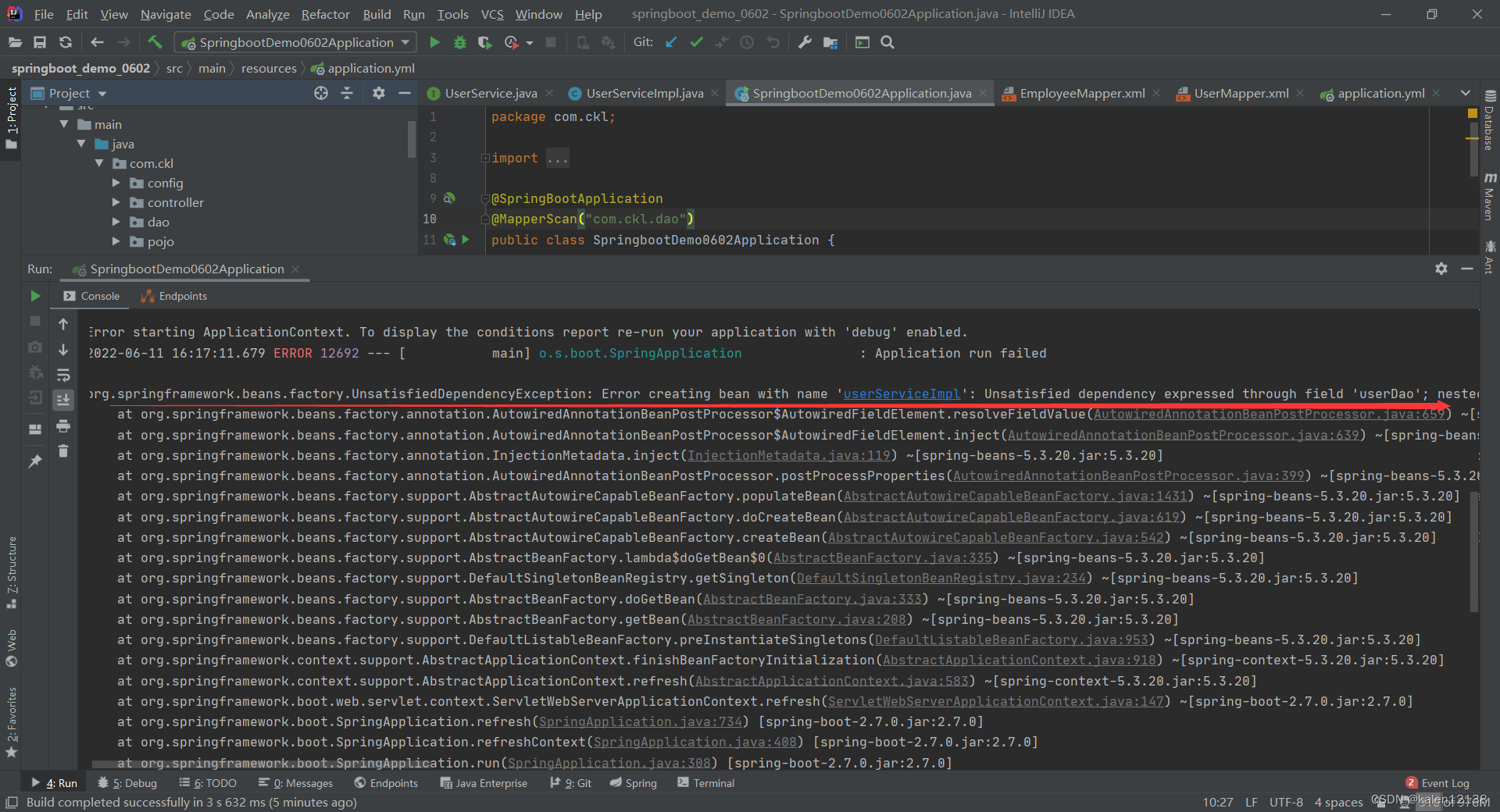Toggle the Favorites tool window side tab
The image size is (1500, 812).
[x=11, y=722]
